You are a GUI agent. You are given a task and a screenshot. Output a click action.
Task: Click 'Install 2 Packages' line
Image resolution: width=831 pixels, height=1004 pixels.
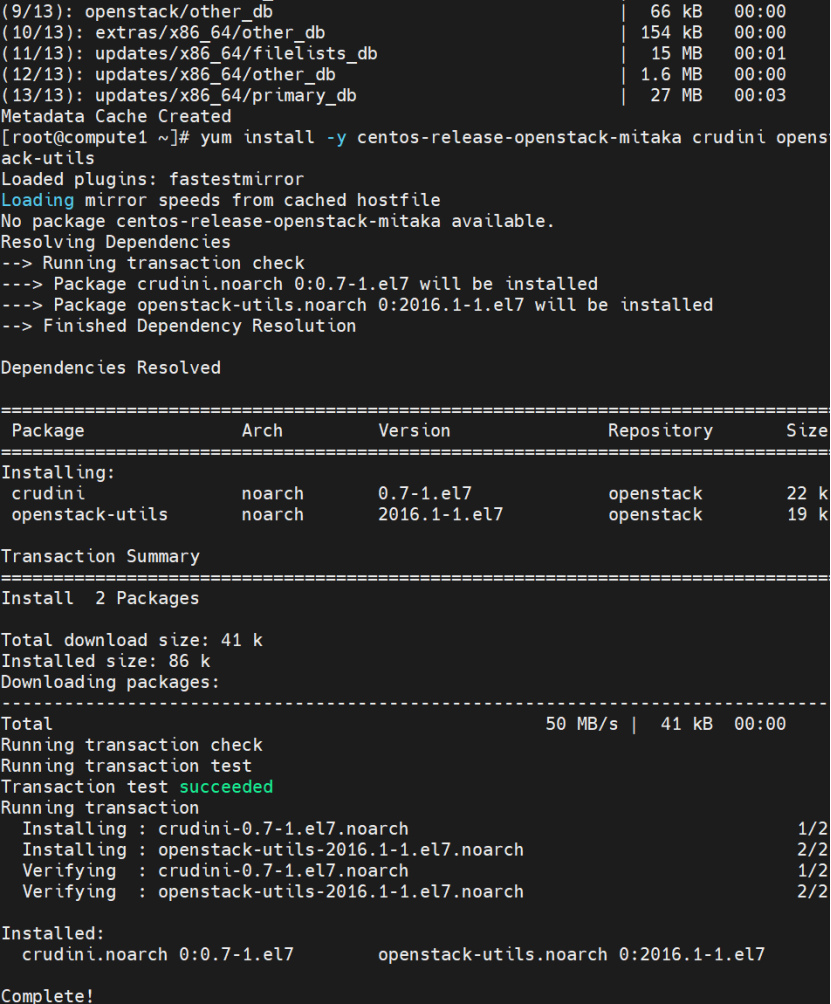[x=101, y=599]
